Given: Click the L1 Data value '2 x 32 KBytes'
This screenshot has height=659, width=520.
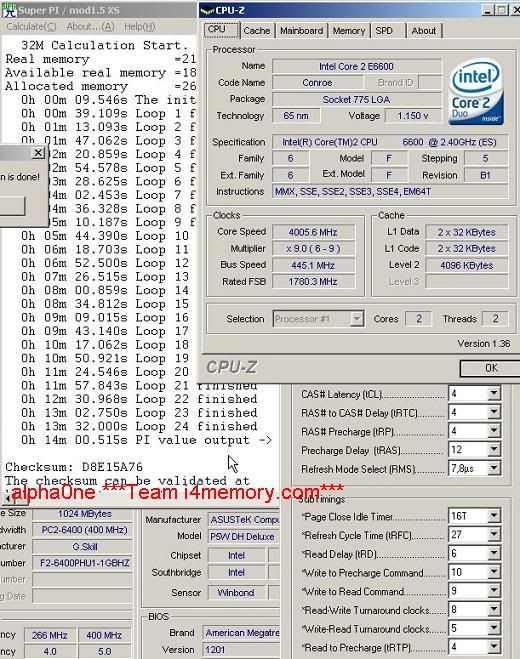Looking at the screenshot, I should [x=467, y=232].
